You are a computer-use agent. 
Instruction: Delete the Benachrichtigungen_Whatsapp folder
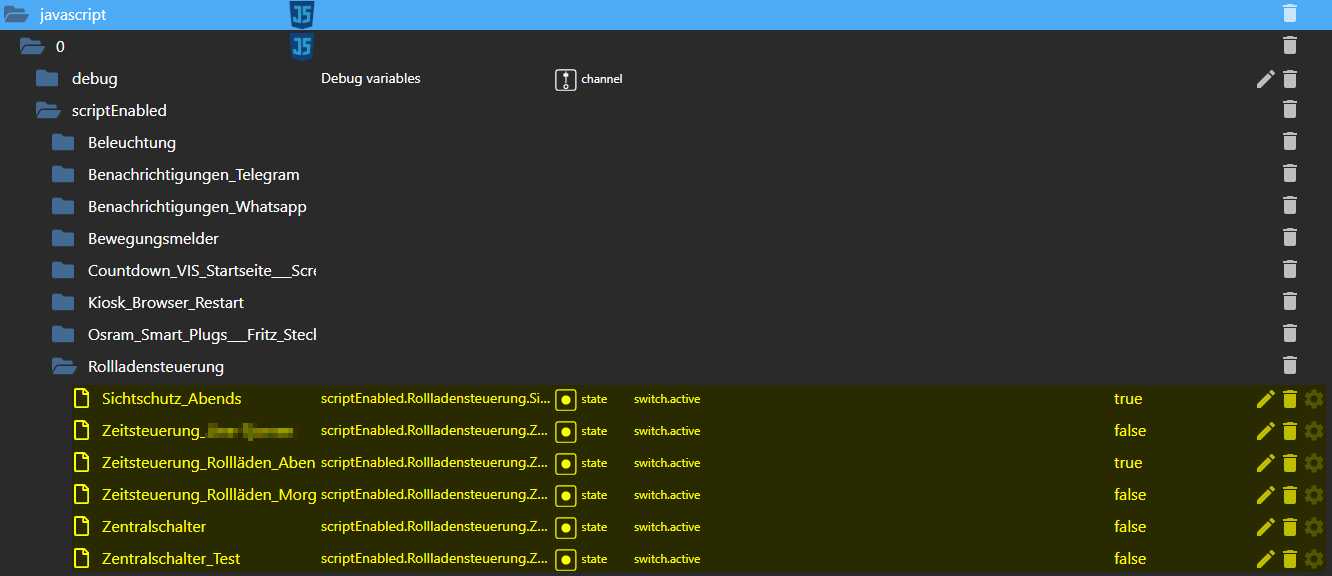tap(1290, 206)
